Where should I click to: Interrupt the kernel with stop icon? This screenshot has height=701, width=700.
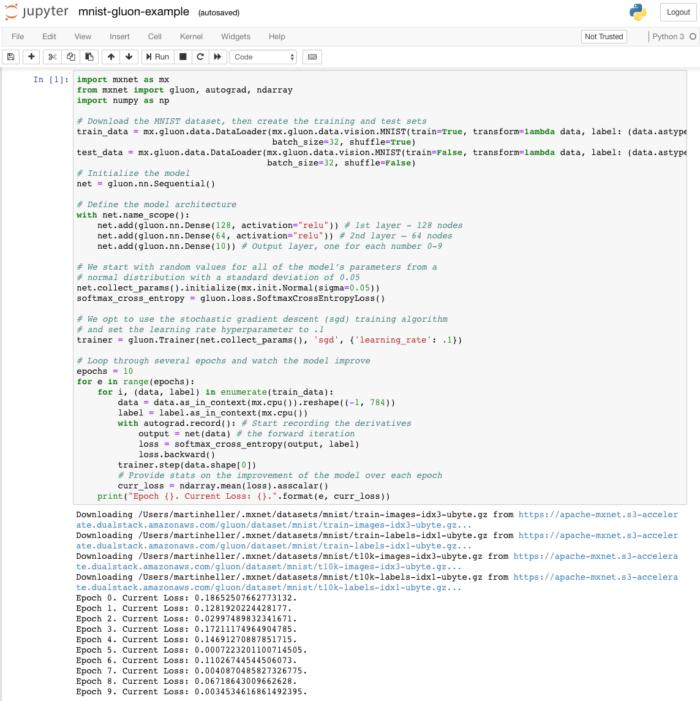click(183, 57)
